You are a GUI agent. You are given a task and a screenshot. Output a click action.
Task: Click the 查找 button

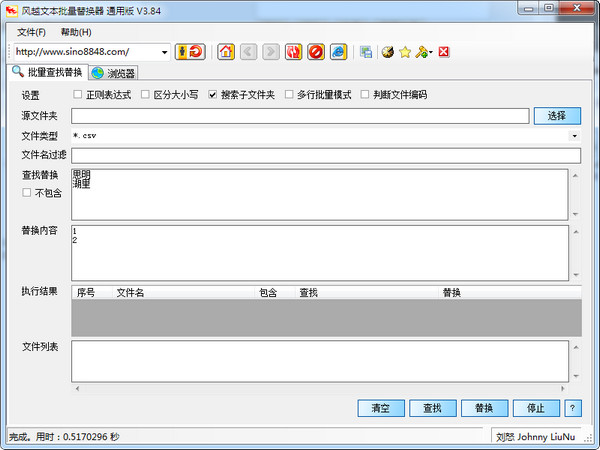pyautogui.click(x=432, y=408)
